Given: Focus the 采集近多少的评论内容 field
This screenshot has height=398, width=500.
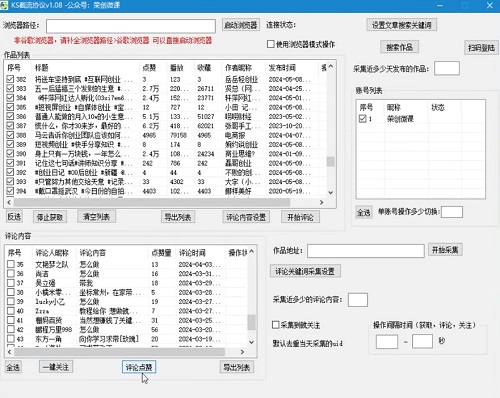Looking at the screenshot, I should pyautogui.click(x=358, y=300).
